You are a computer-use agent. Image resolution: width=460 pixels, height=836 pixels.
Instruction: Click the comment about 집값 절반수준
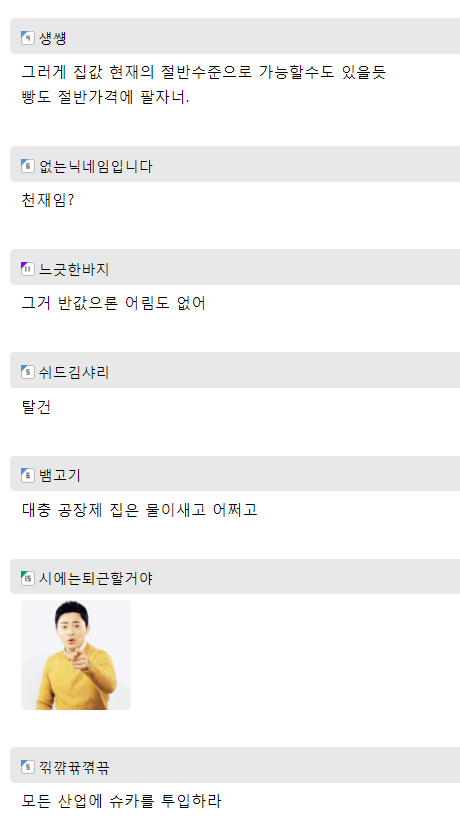(x=203, y=85)
